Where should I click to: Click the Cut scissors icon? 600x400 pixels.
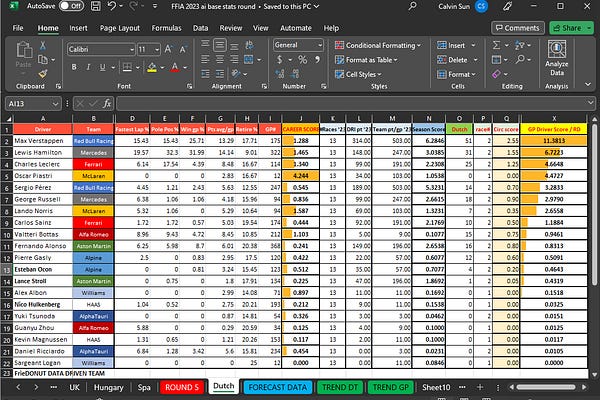pyautogui.click(x=42, y=46)
